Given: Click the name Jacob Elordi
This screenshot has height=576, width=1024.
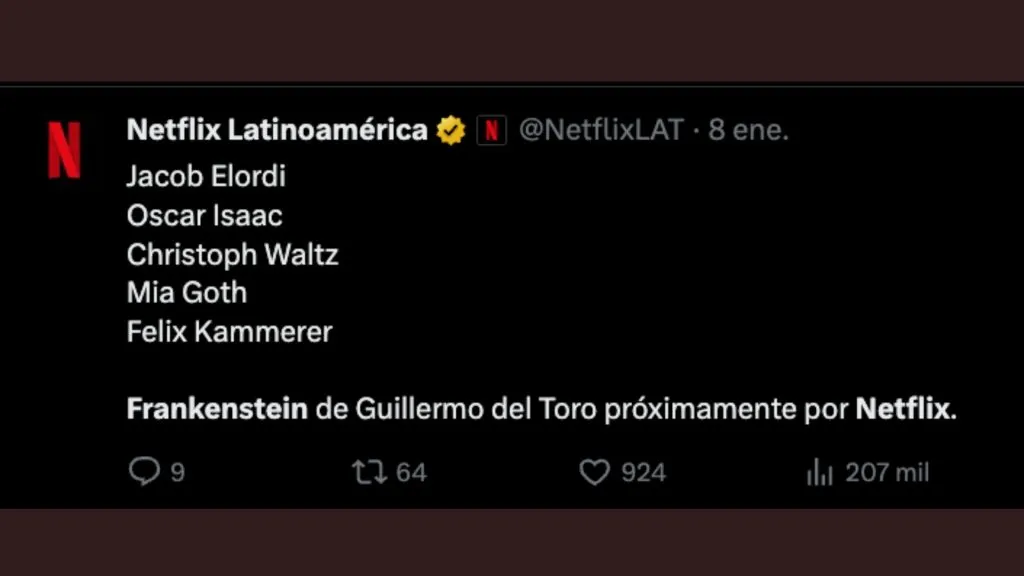Looking at the screenshot, I should click(x=205, y=176).
